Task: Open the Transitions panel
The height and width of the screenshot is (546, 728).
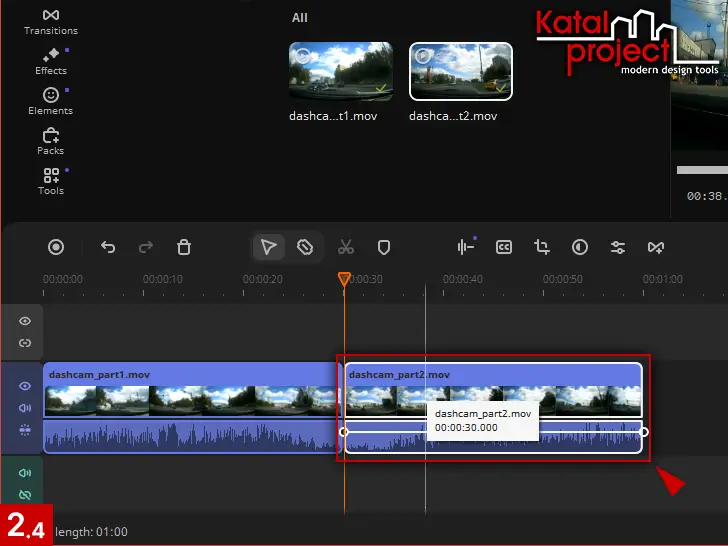Action: point(50,21)
